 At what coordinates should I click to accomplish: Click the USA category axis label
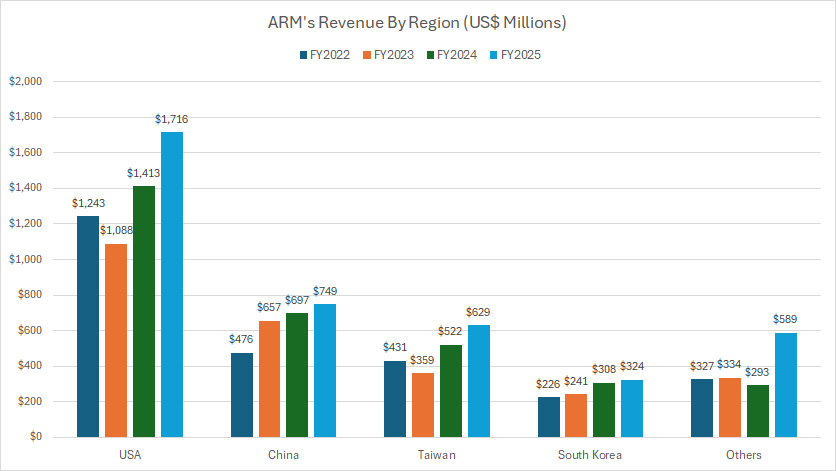[130, 455]
